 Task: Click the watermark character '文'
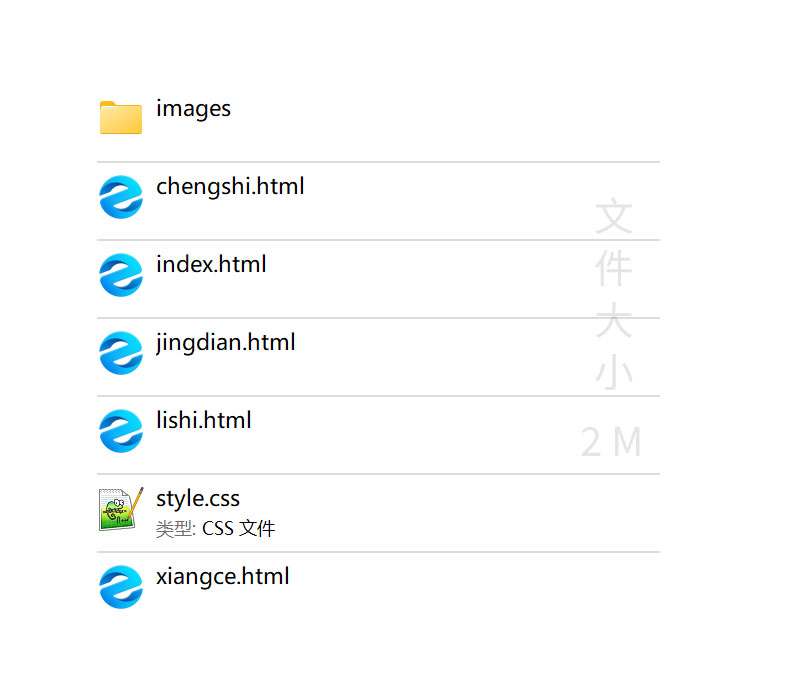[614, 216]
